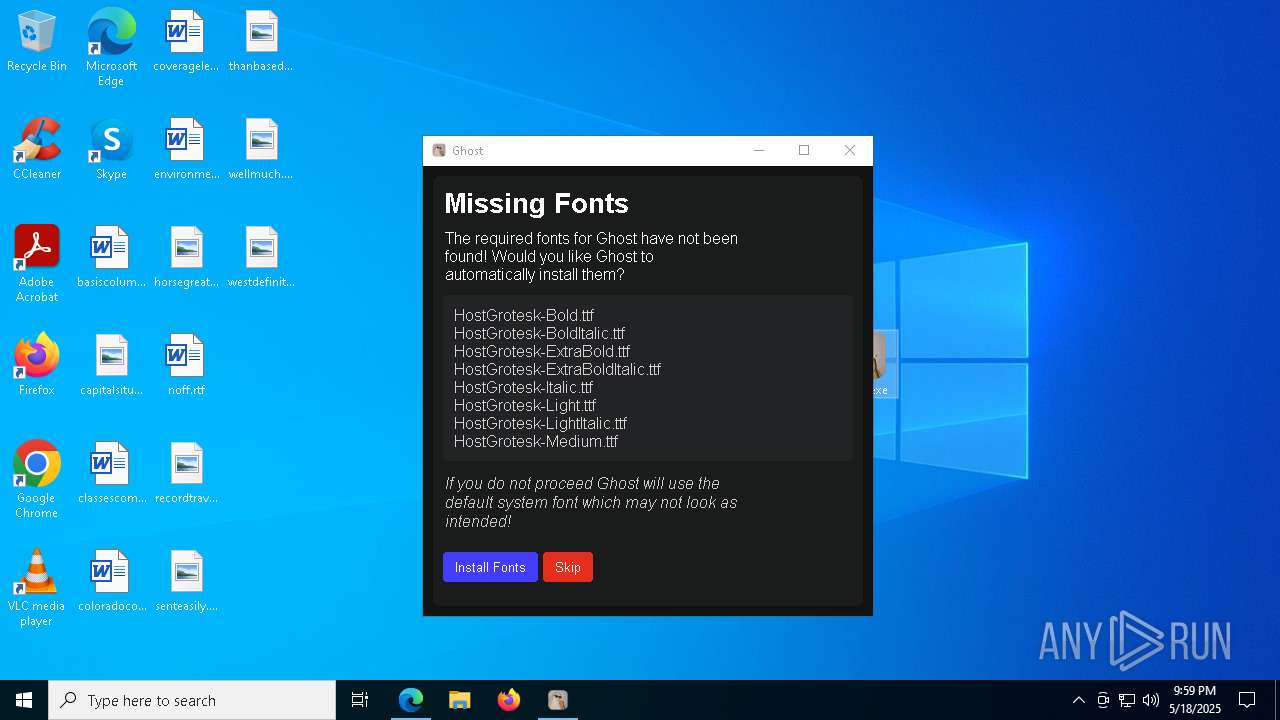Open Microsoft Edge from the taskbar
Screen dimensions: 1280x720
[x=411, y=700]
